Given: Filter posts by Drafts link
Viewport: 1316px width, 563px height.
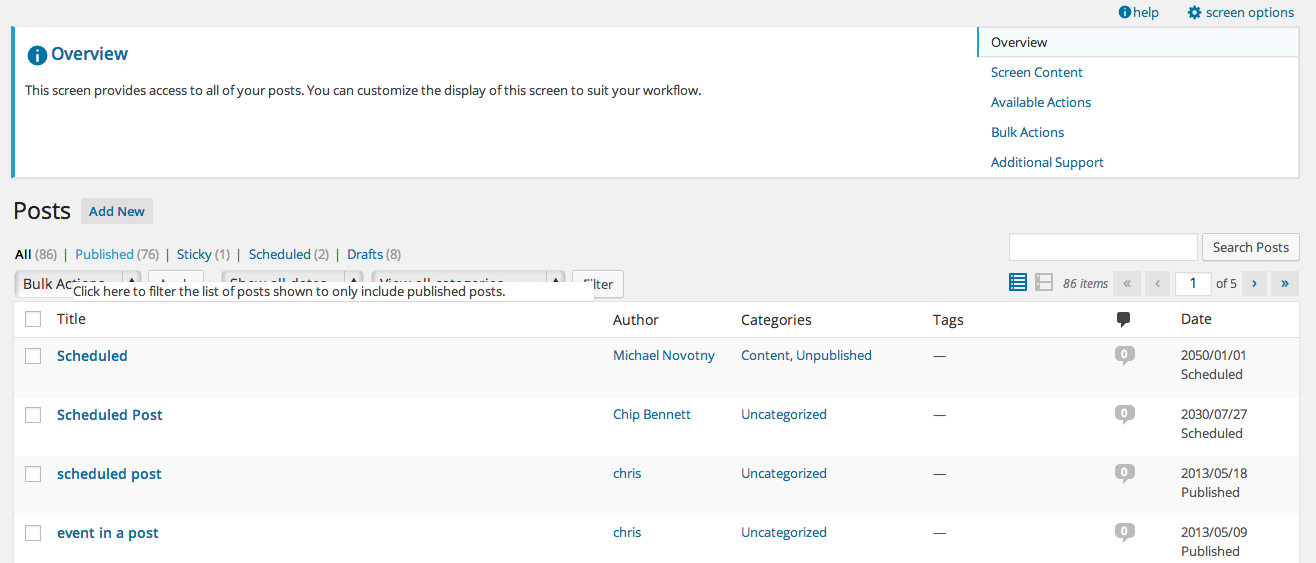Looking at the screenshot, I should (x=365, y=255).
